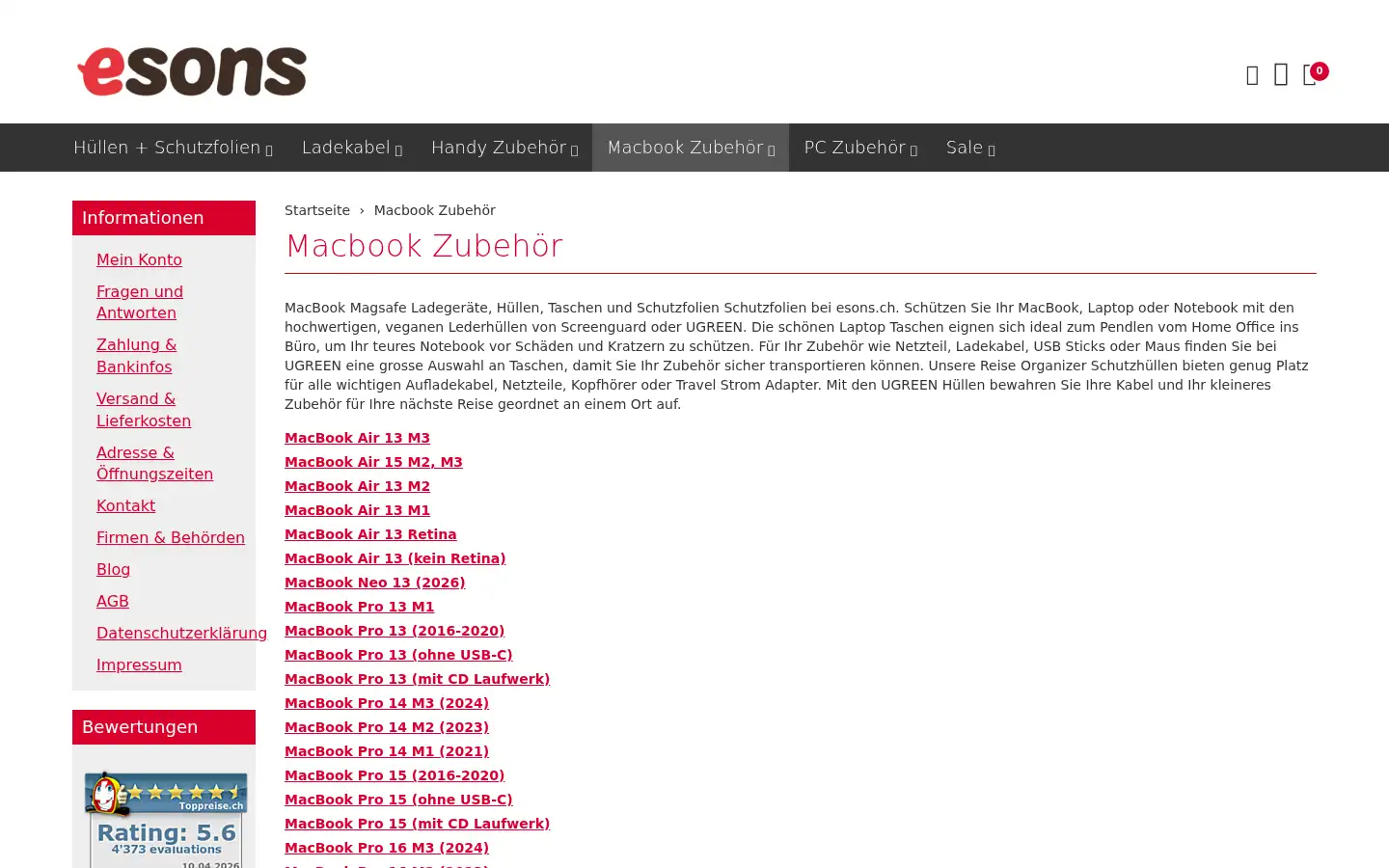Expand the Hüllen + Schutzfolien dropdown arrow
The height and width of the screenshot is (868, 1389).
[269, 149]
